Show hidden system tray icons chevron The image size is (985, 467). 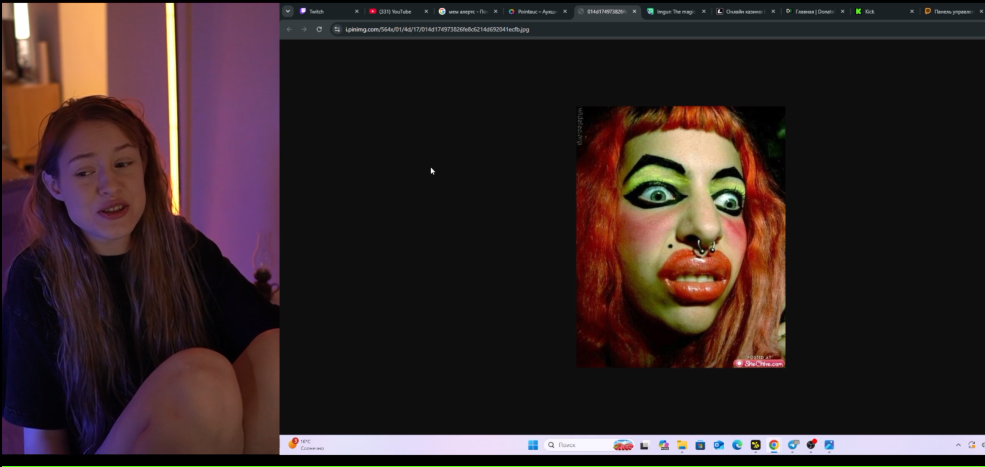click(958, 445)
